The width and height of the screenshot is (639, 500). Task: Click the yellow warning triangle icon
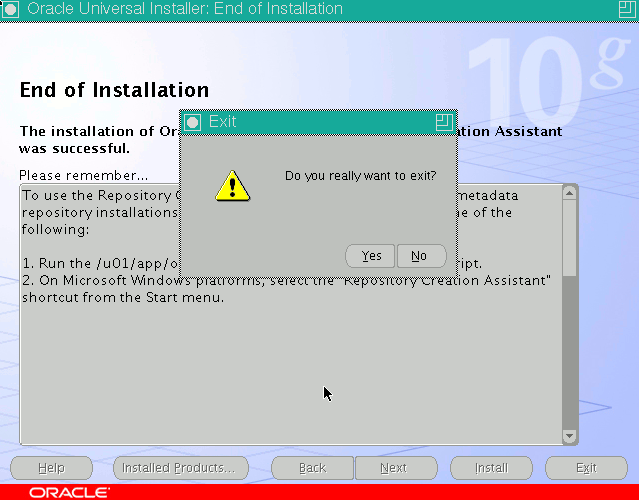click(x=232, y=186)
